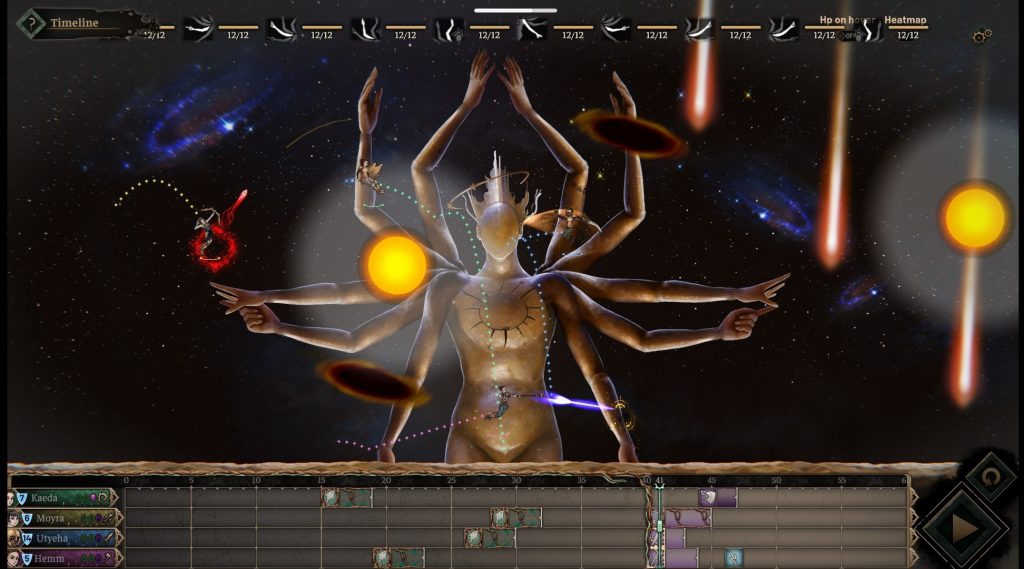Toggle the Heatmap option
This screenshot has height=569, width=1024.
pyautogui.click(x=905, y=20)
